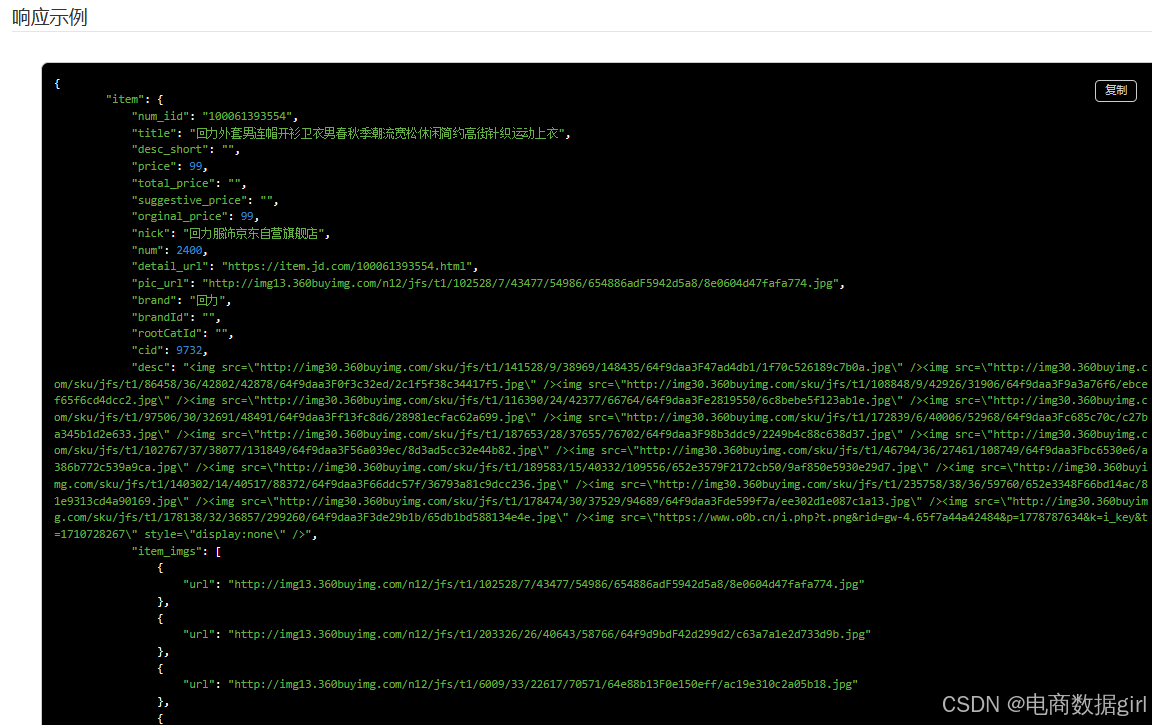Click the "rootCatId" line

click(x=182, y=333)
